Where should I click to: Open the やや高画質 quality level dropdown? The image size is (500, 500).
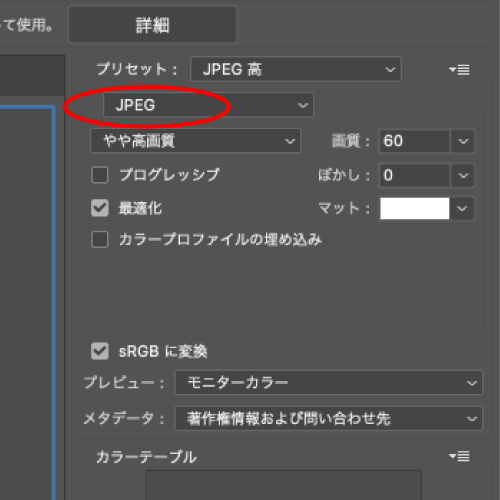click(x=196, y=141)
